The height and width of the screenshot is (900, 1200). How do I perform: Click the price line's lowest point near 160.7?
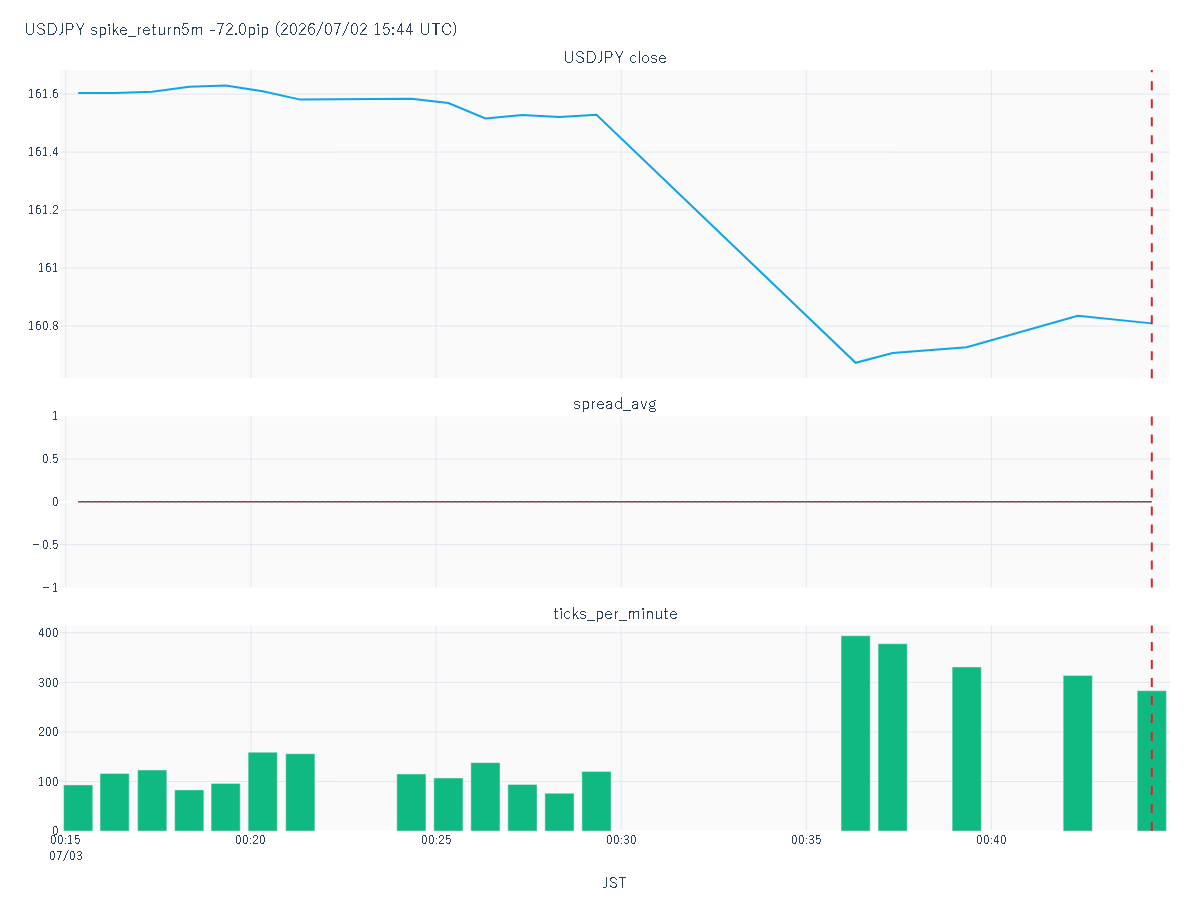click(x=856, y=362)
